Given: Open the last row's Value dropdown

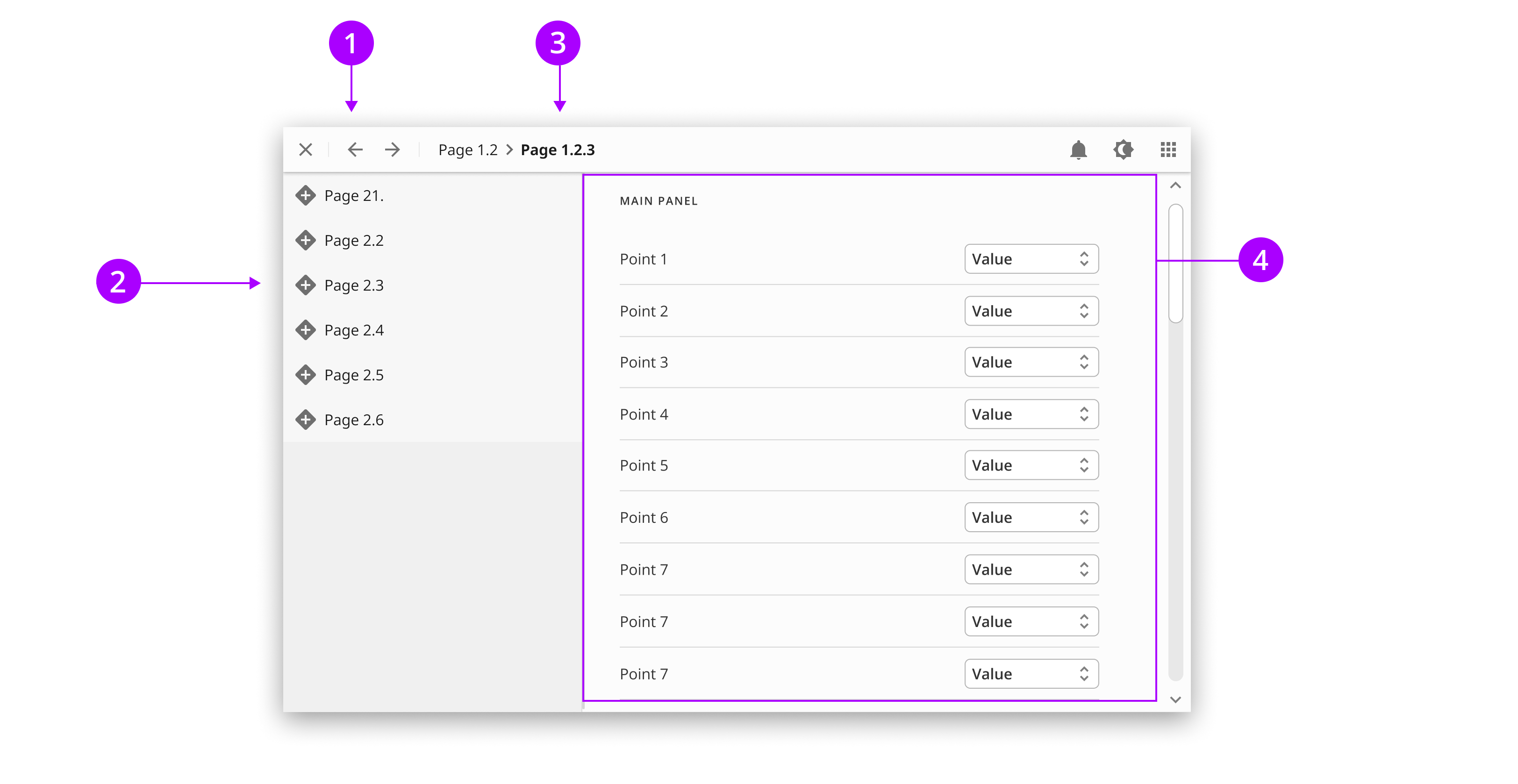Looking at the screenshot, I should 1031,674.
